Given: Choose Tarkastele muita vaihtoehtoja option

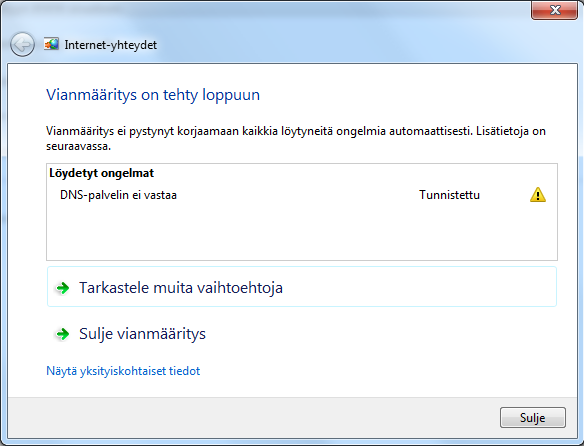Looking at the screenshot, I should 302,287.
